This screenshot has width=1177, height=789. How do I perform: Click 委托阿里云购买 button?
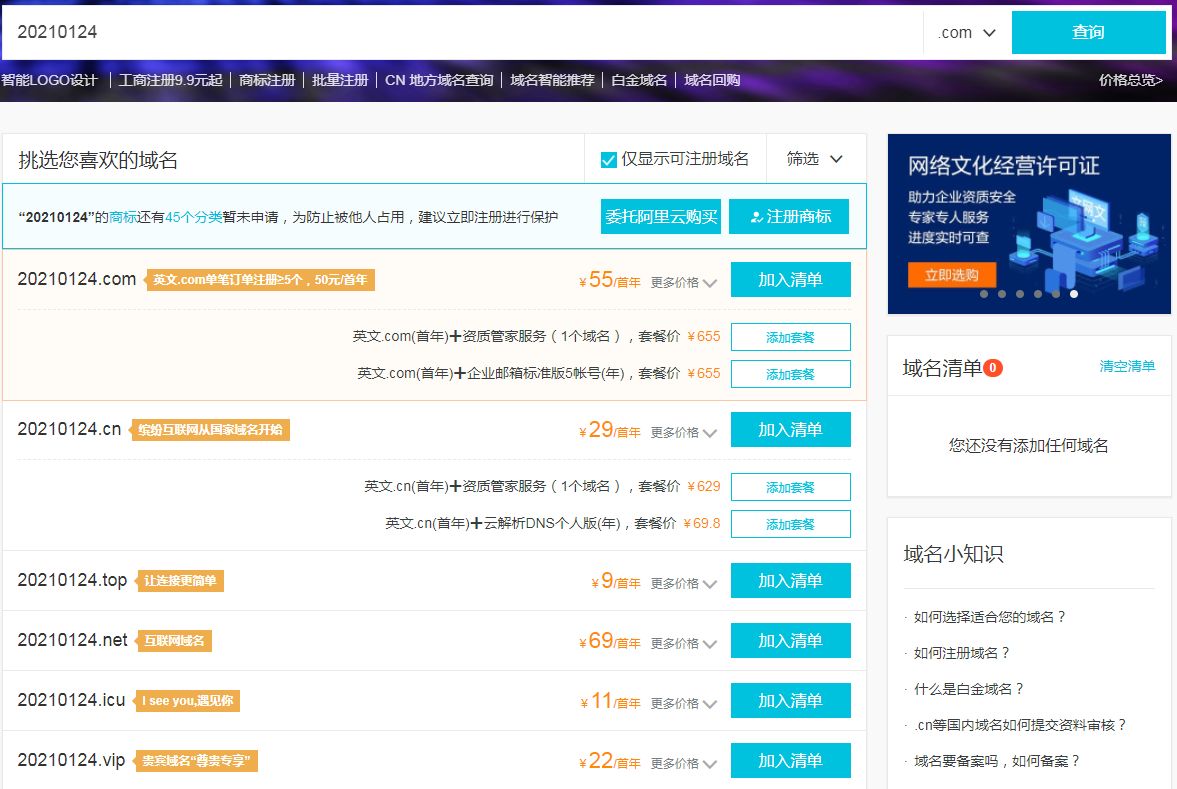(660, 217)
